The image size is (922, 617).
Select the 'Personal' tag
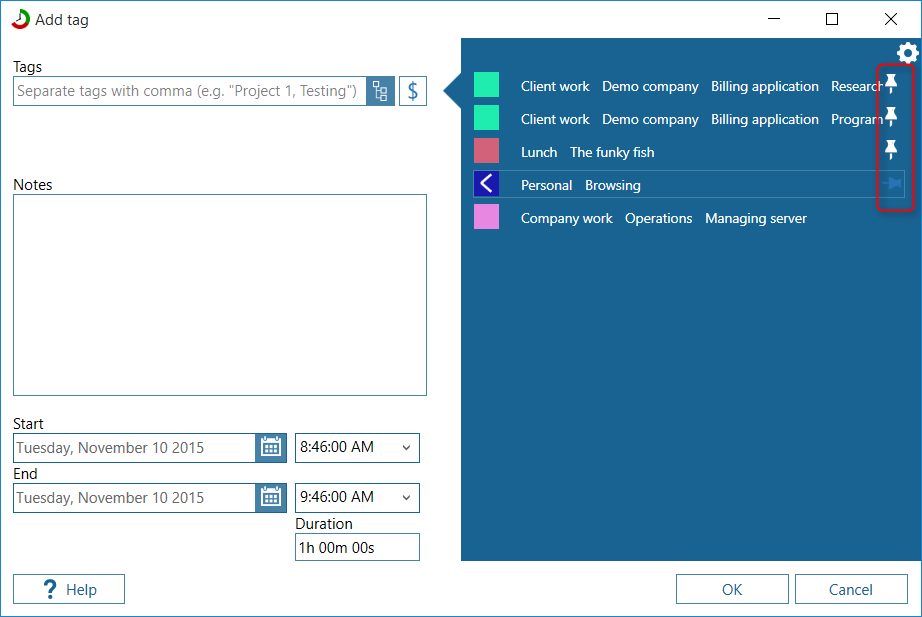(546, 185)
